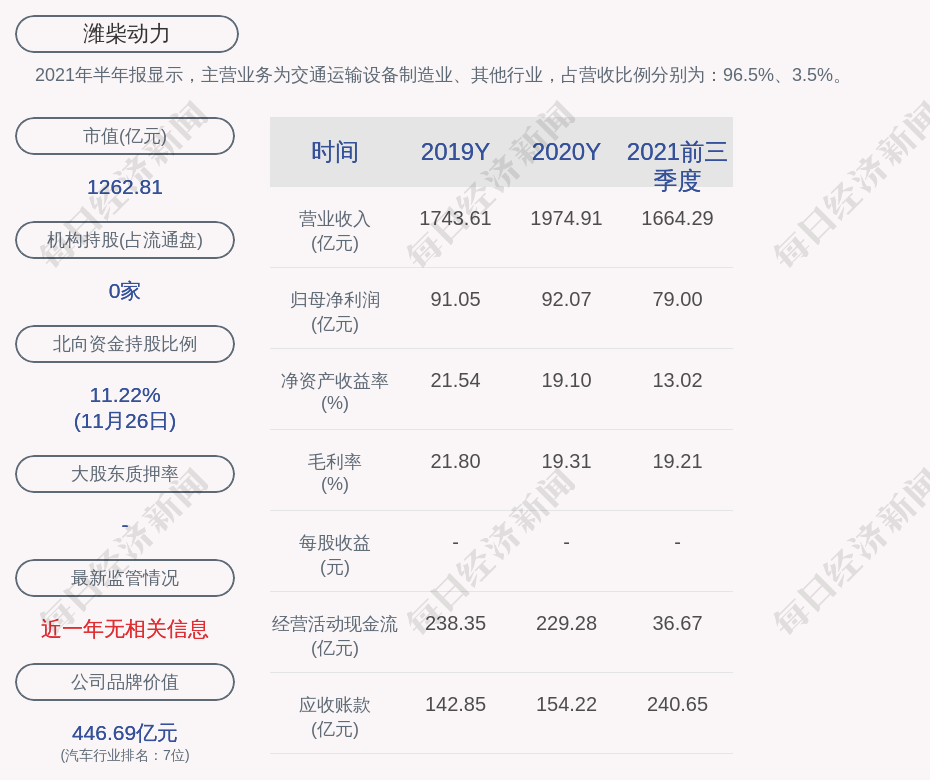Click revenue value 1664.29
This screenshot has width=930, height=780.
[677, 218]
